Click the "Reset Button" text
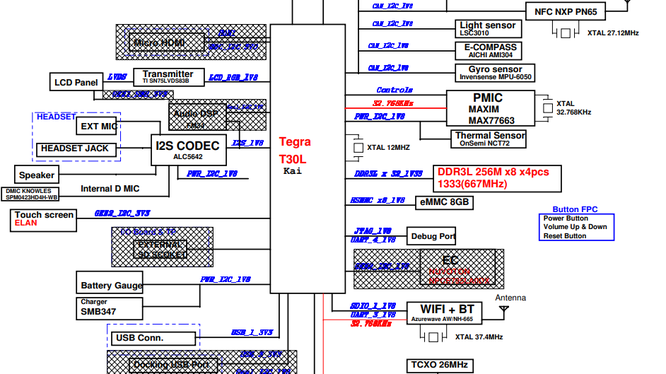This screenshot has height=374, width=666. pyautogui.click(x=565, y=236)
